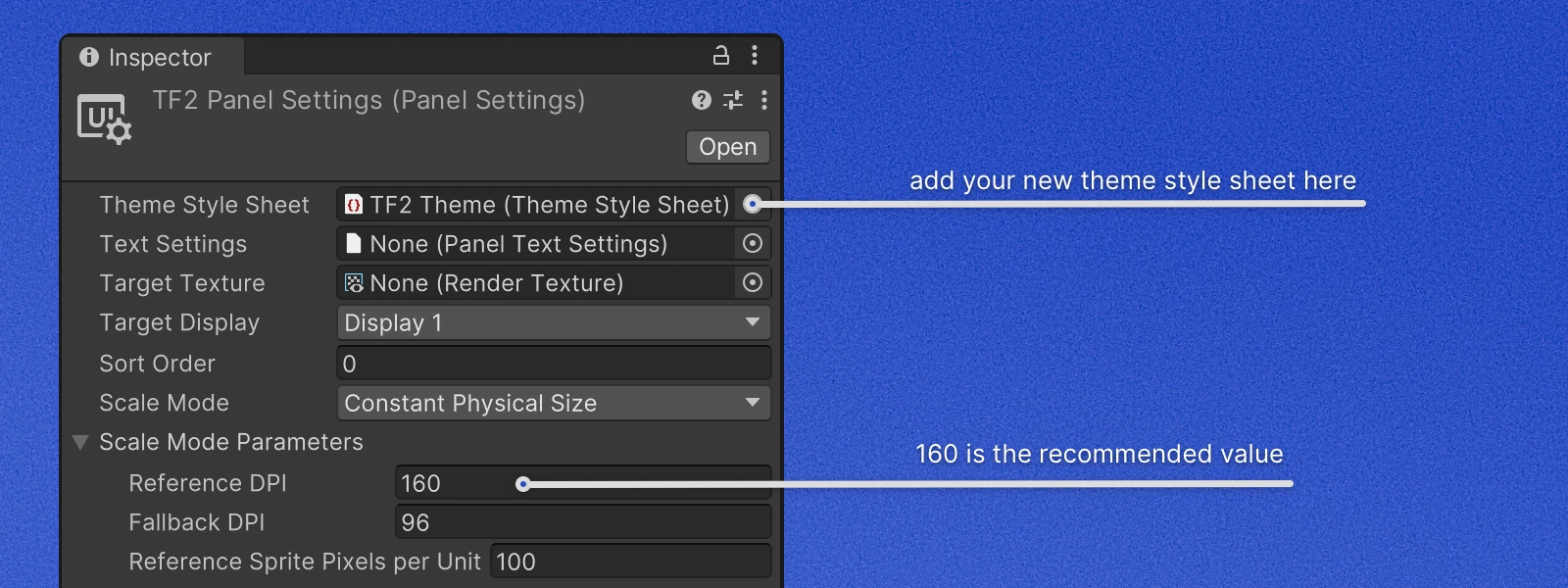Open the Text Settings object picker
Image resolution: width=1568 pixels, height=588 pixels.
pos(753,243)
